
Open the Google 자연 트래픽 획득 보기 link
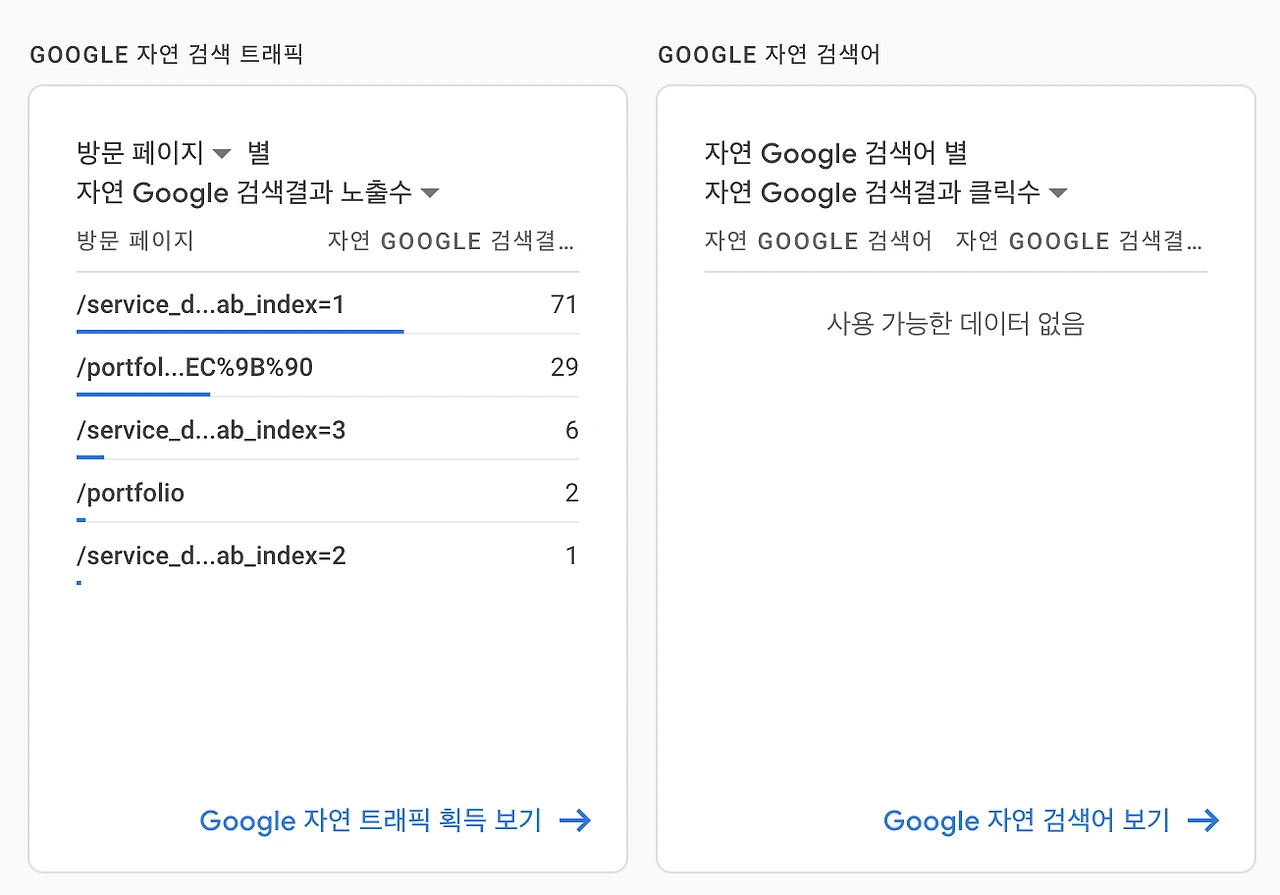pos(371,821)
